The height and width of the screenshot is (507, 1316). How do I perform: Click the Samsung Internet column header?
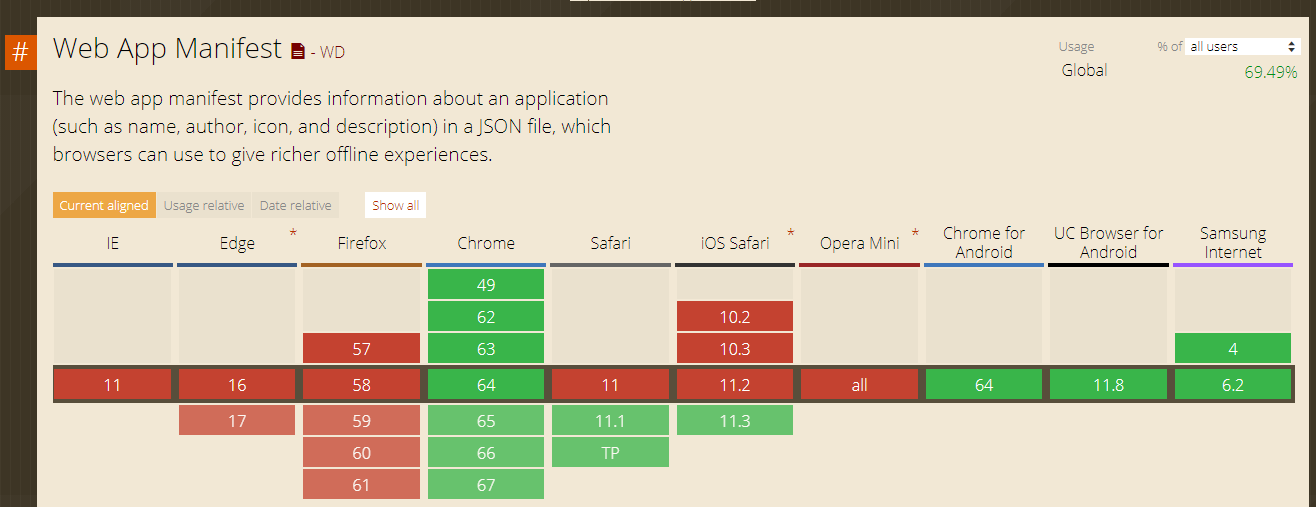pyautogui.click(x=1233, y=242)
